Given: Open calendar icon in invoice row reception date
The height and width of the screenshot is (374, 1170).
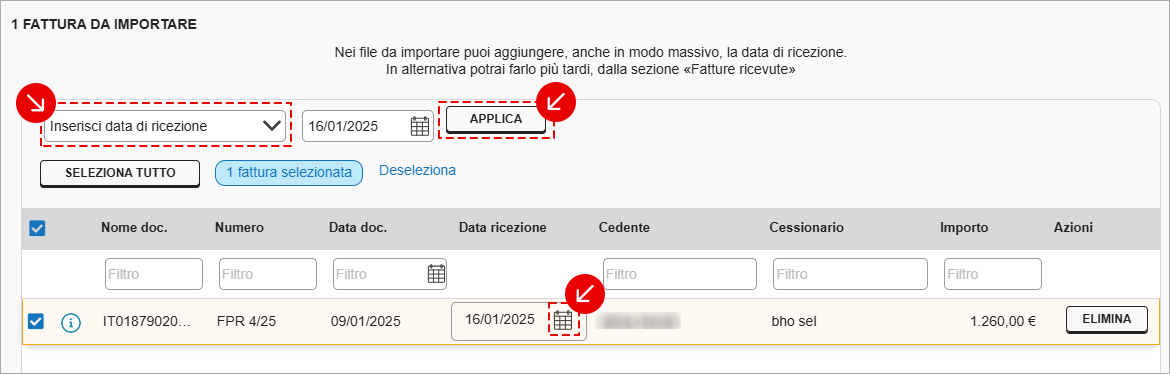Looking at the screenshot, I should (563, 321).
